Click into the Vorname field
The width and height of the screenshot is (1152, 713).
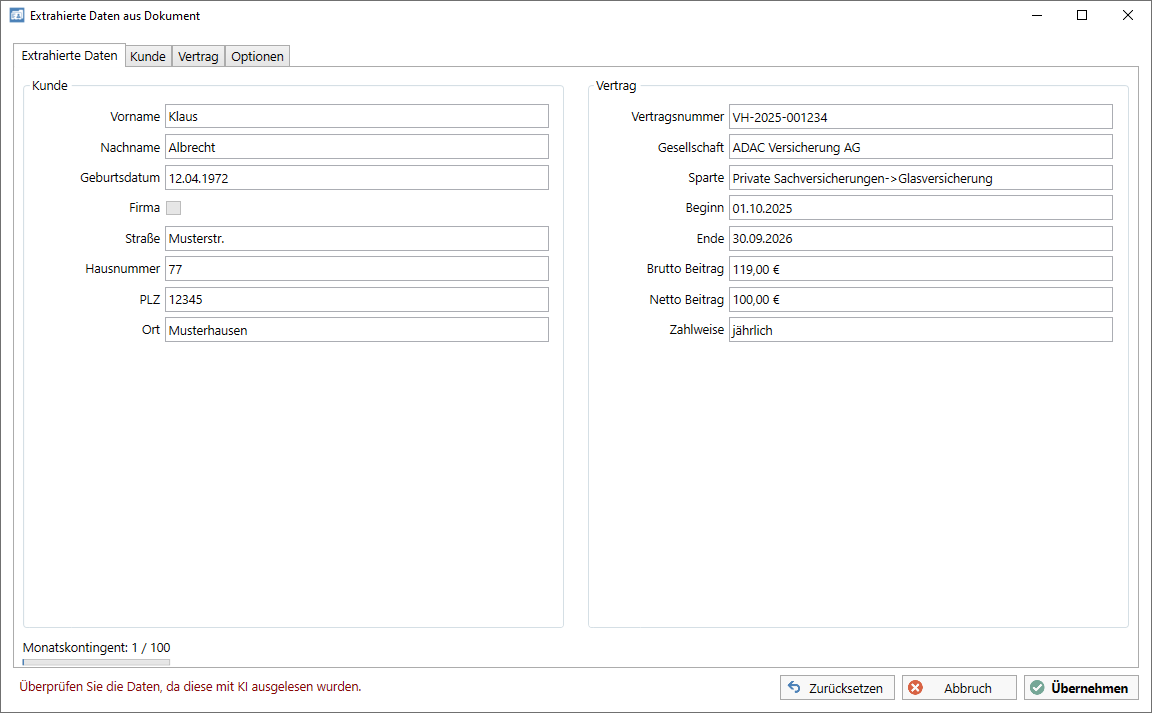tap(356, 117)
